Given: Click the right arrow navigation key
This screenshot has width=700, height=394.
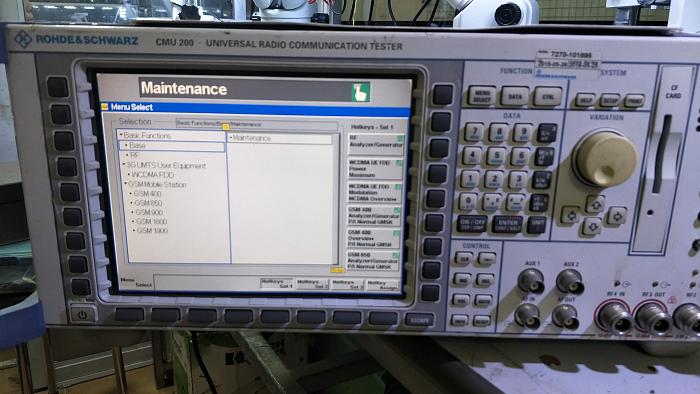Looking at the screenshot, I should (617, 216).
